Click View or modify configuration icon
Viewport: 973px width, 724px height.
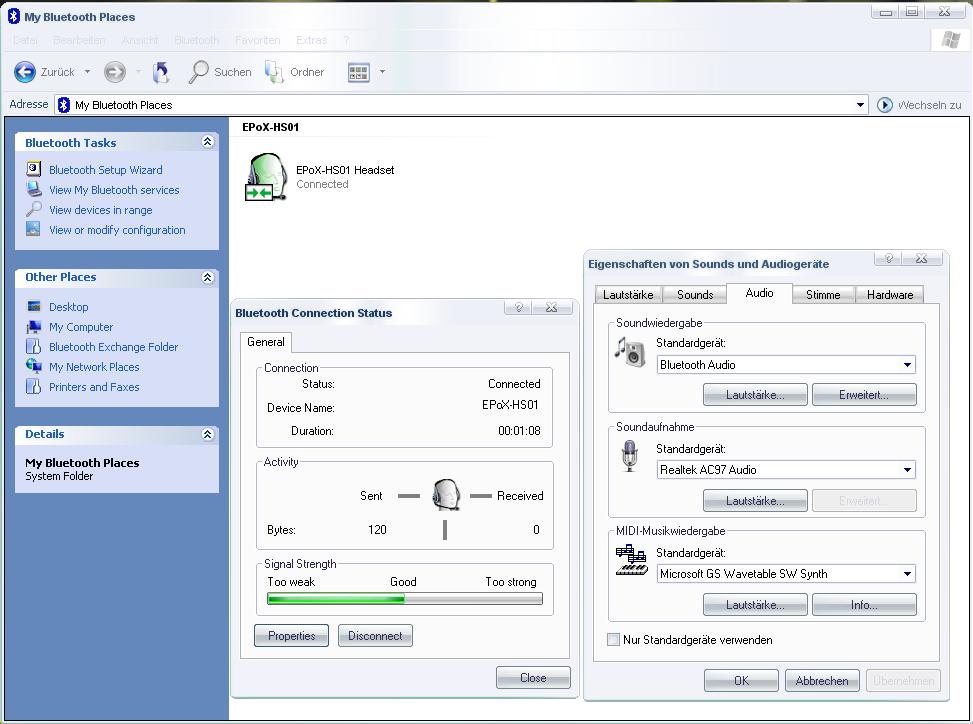coord(34,229)
